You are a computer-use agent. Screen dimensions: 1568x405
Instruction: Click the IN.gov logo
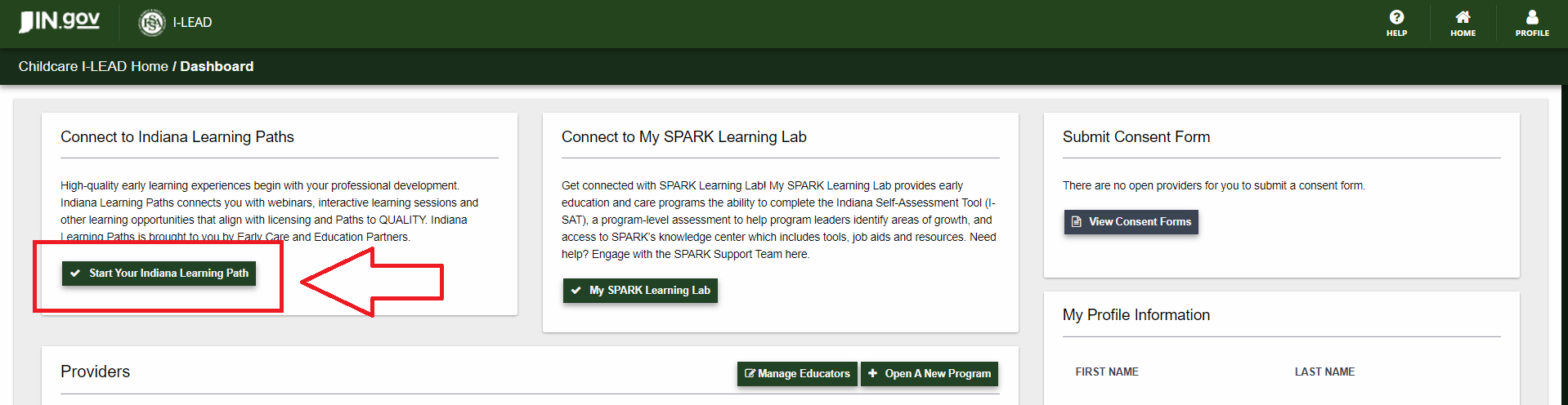pyautogui.click(x=59, y=21)
